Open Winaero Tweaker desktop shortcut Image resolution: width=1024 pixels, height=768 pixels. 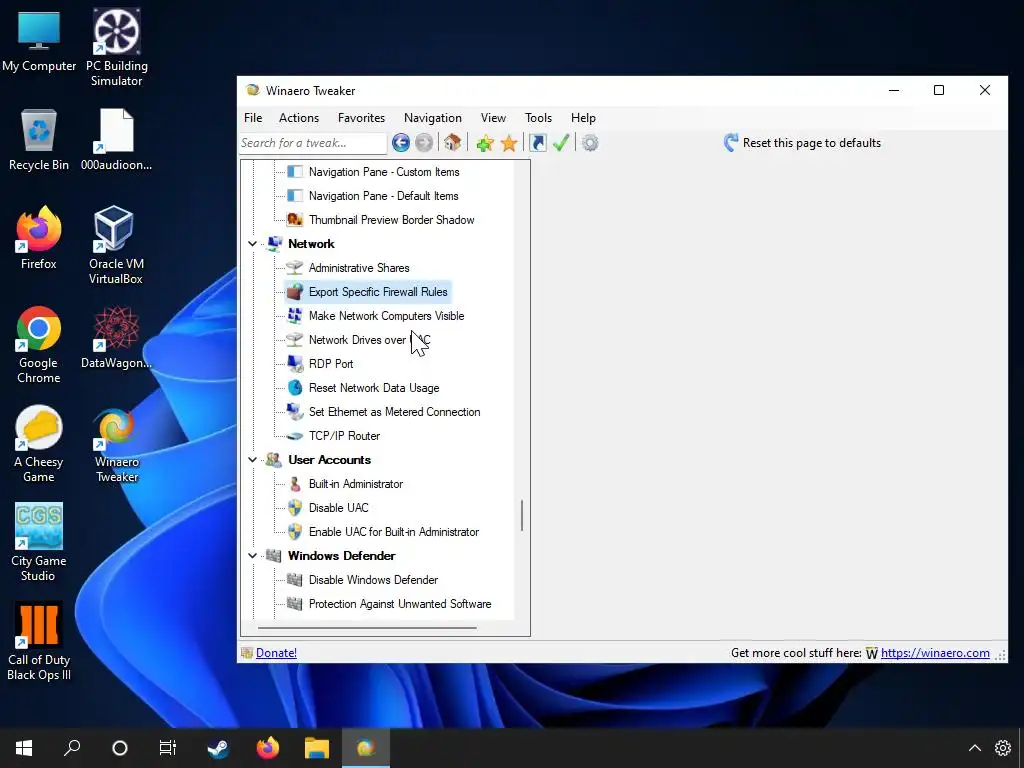(116, 445)
